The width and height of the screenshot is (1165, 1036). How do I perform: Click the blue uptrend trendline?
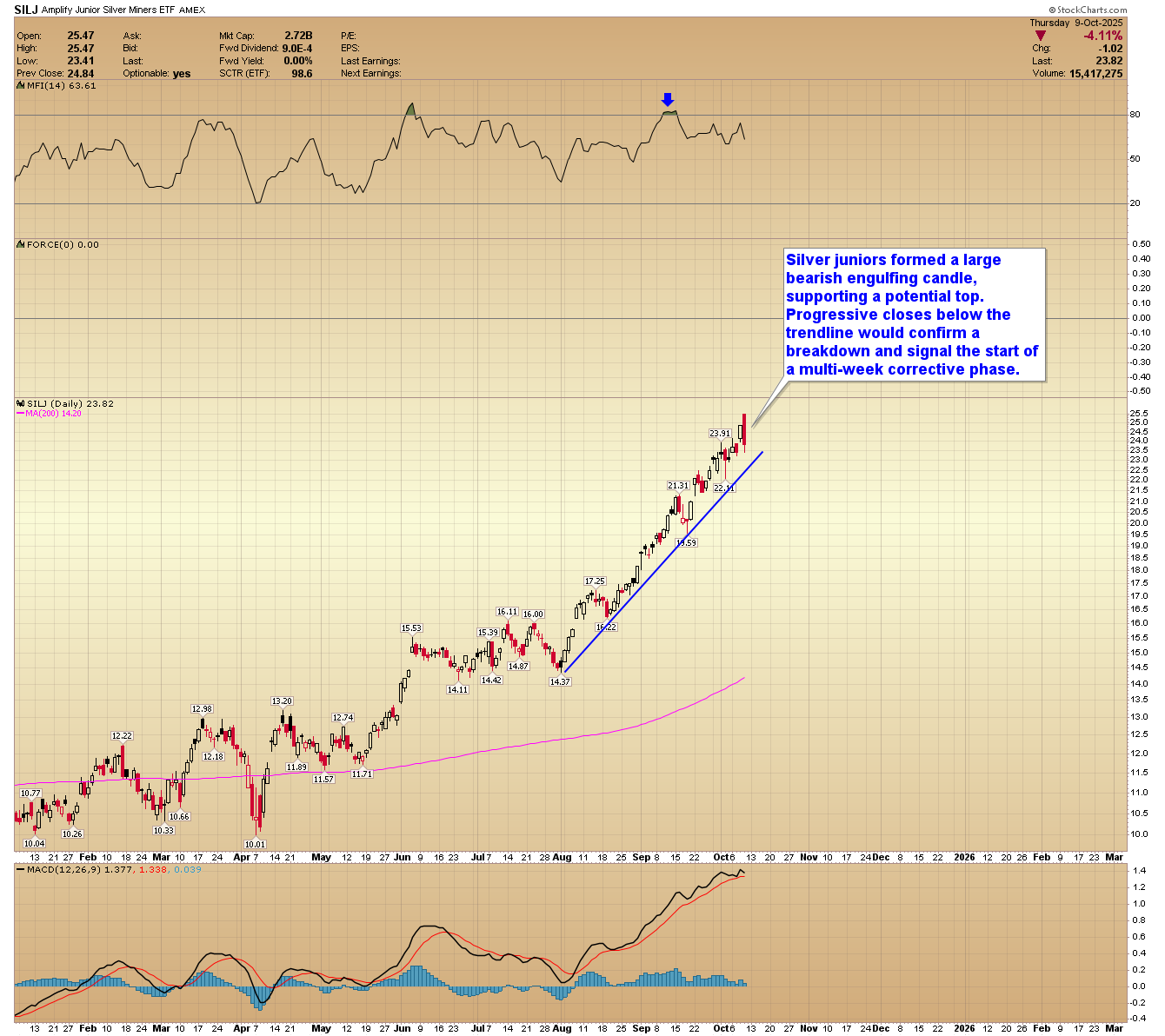663,561
